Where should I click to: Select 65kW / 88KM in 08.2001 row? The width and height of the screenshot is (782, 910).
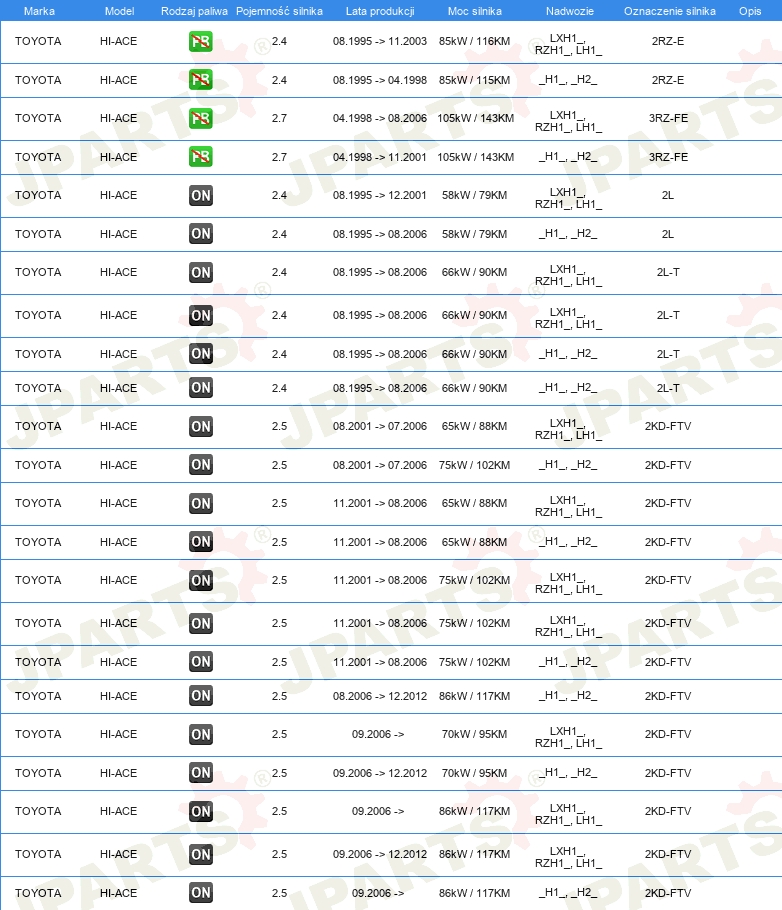coord(474,427)
